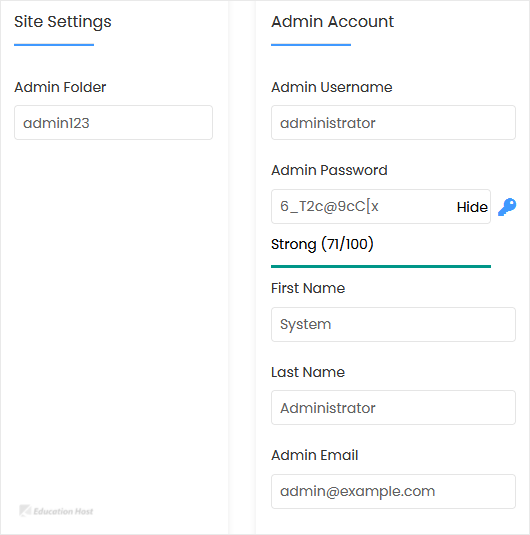This screenshot has width=530, height=535.
Task: Click the Admin Account section heading
Action: point(332,21)
